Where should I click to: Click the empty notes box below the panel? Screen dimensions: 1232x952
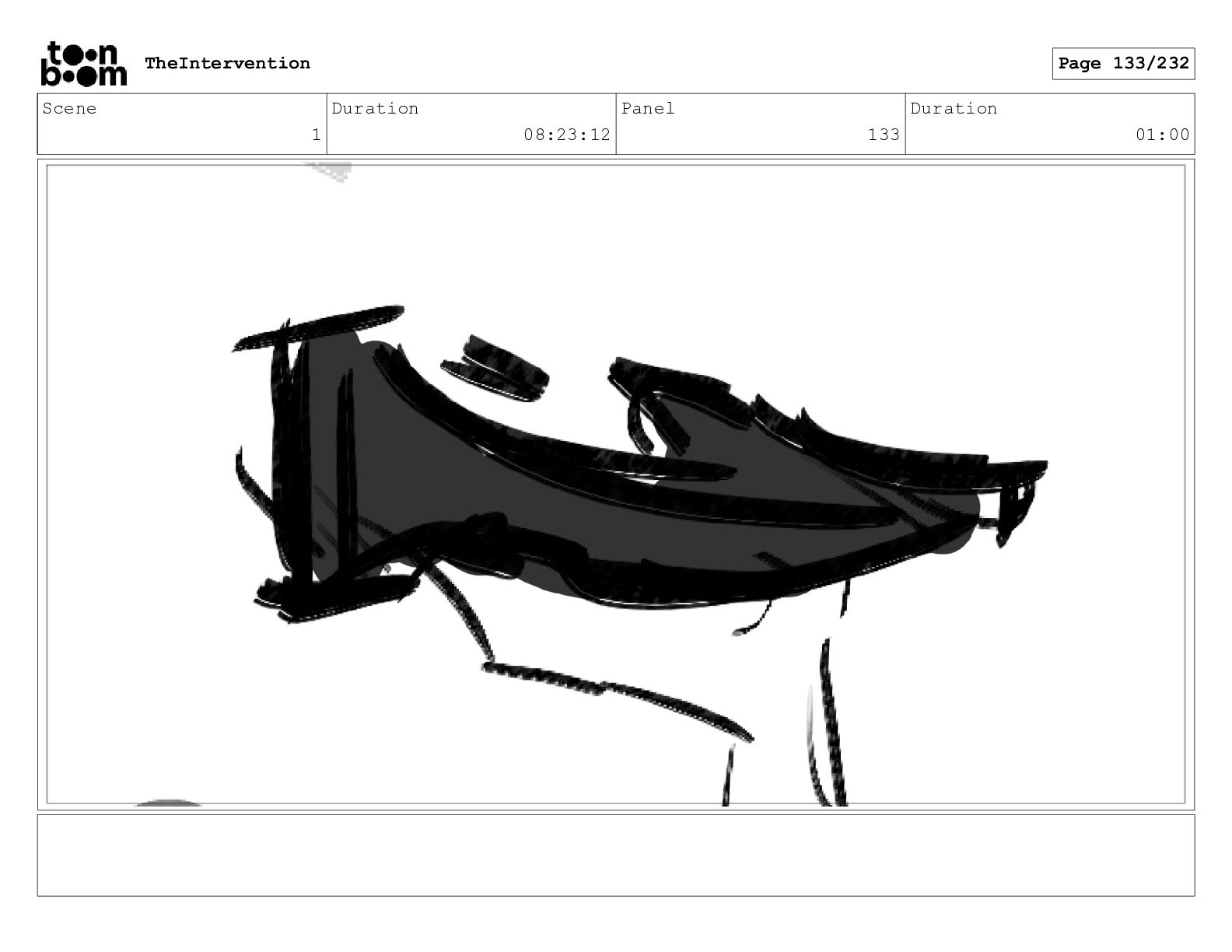pos(616,856)
